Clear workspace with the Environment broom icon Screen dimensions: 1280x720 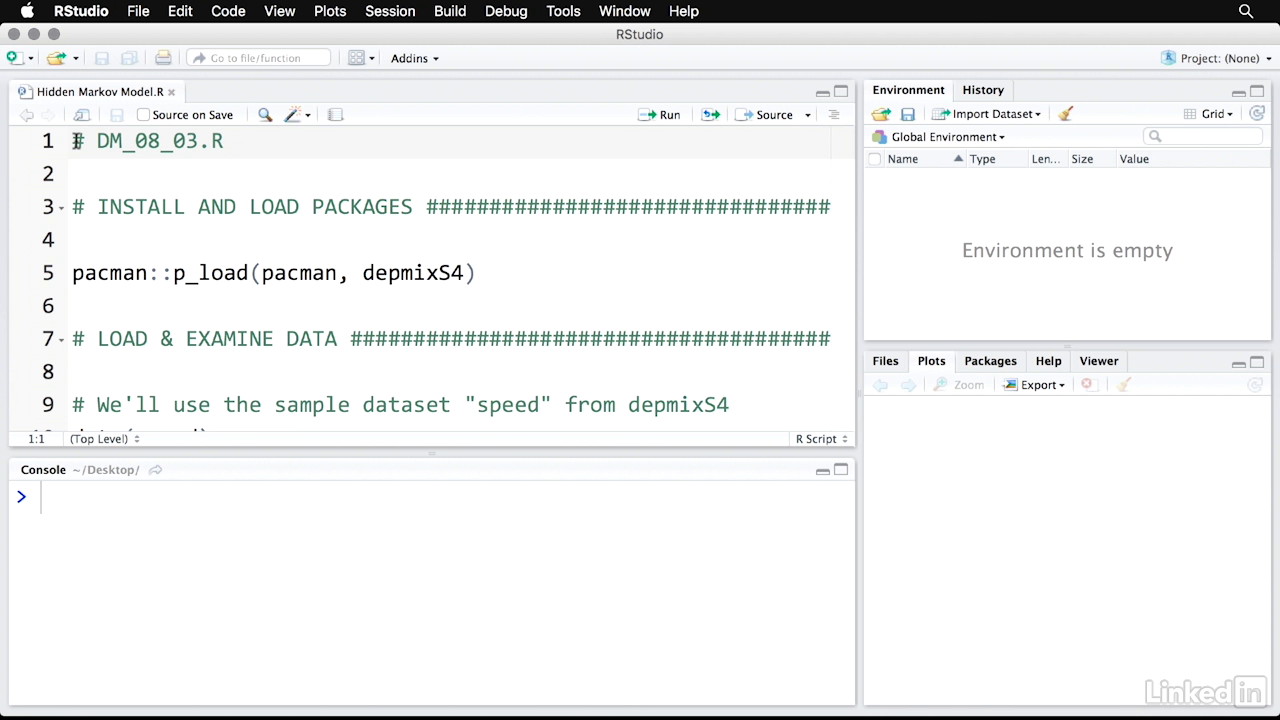[x=1066, y=114]
